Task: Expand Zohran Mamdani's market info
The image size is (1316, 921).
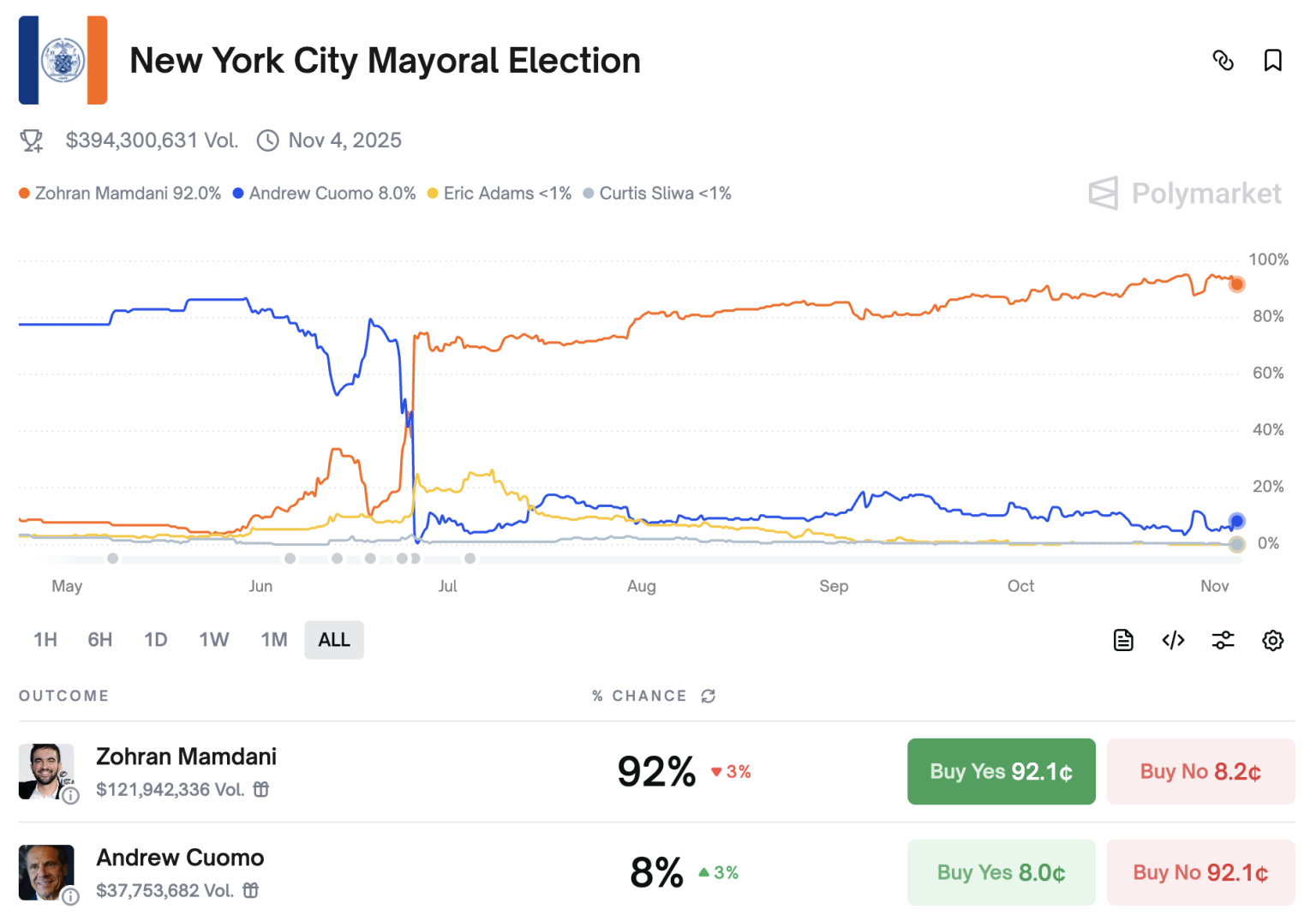Action: point(72,797)
